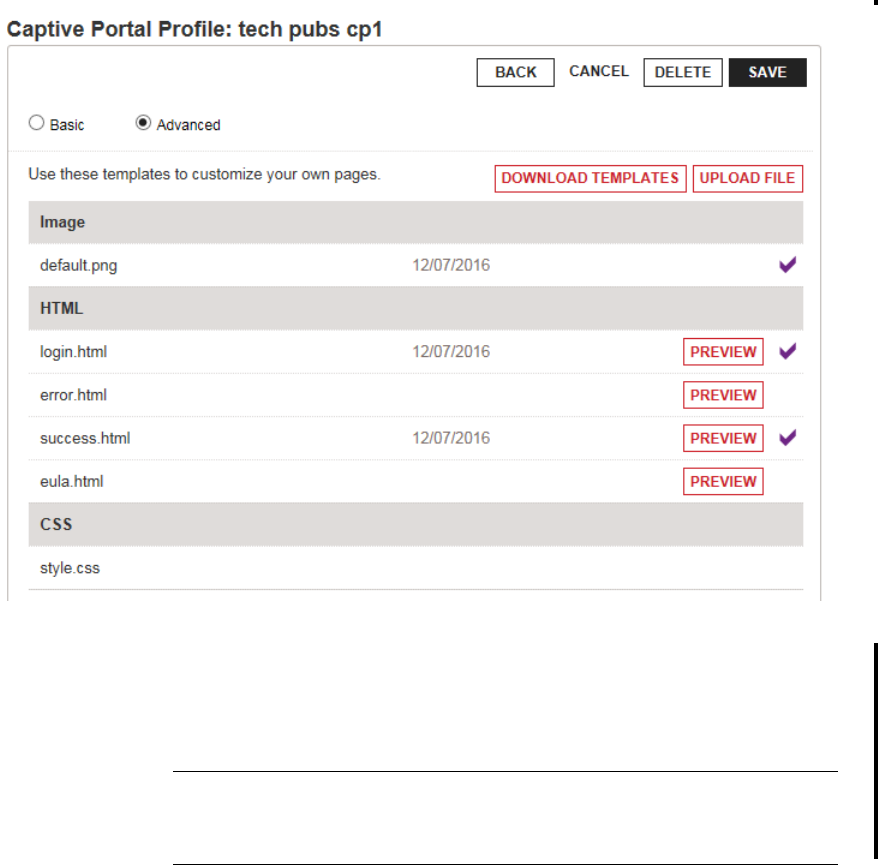Preview the error.html page
The height and width of the screenshot is (865, 878).
723,395
